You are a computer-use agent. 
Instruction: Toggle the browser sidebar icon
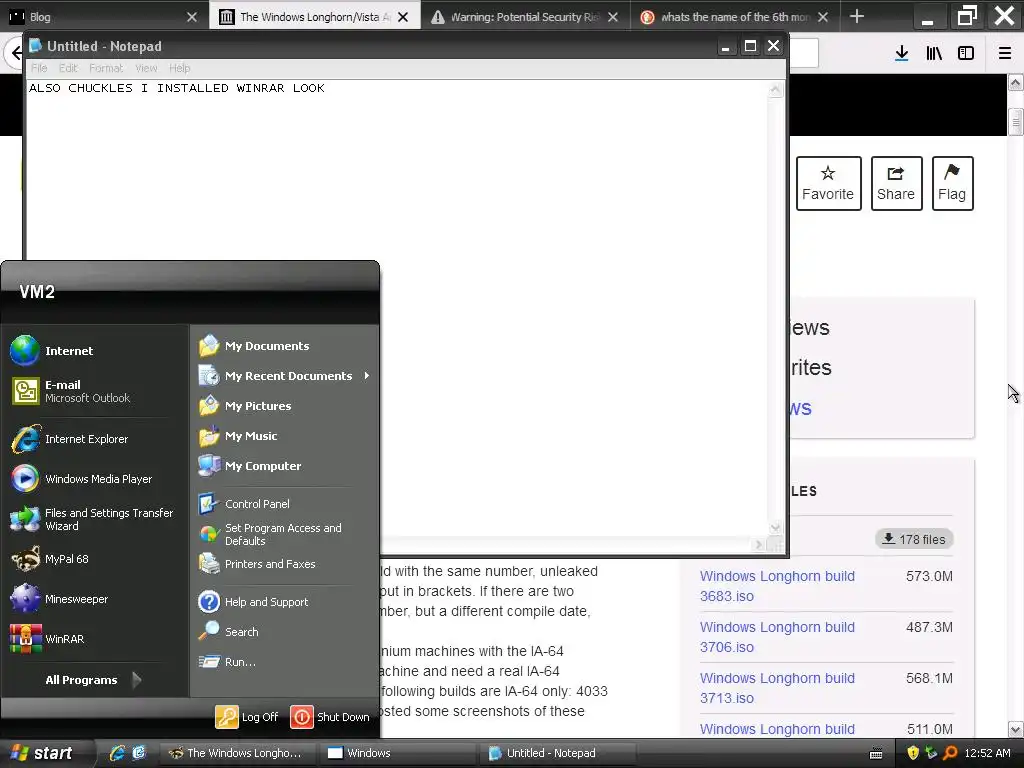(966, 54)
